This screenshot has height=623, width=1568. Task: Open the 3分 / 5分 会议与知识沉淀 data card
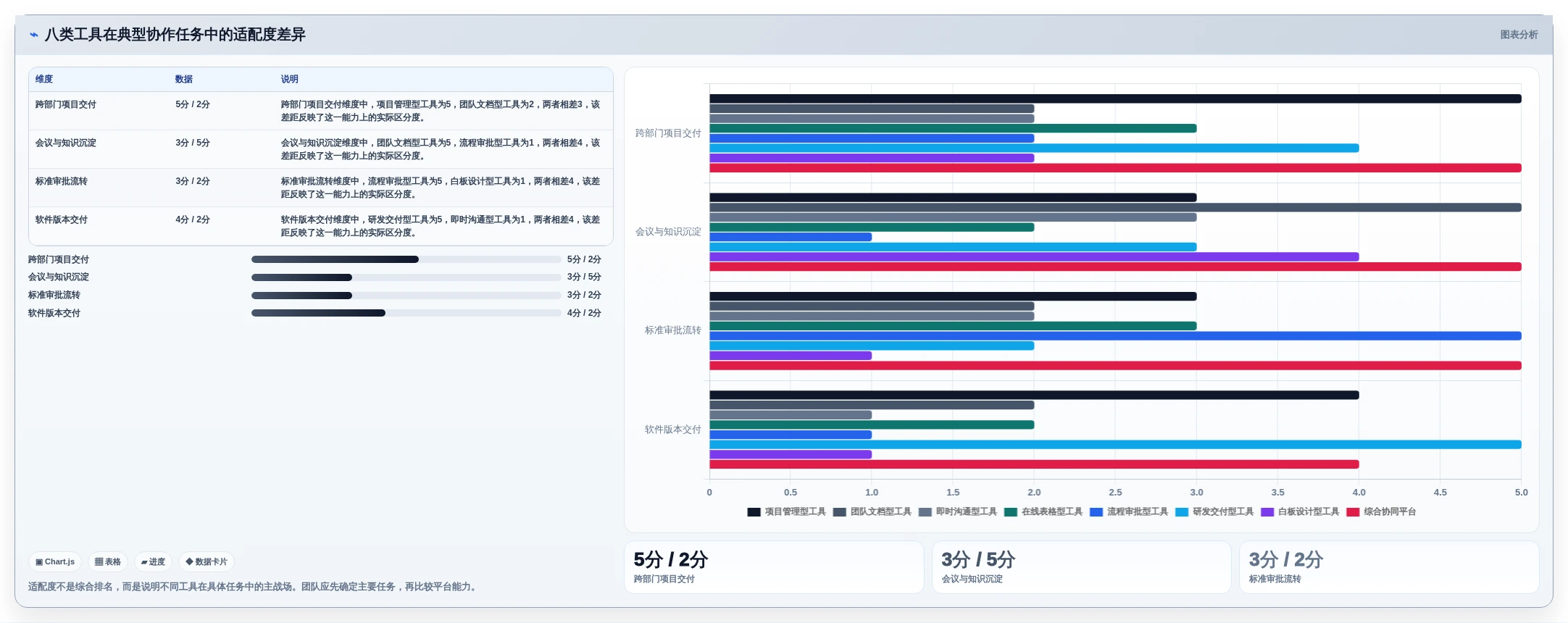(1081, 567)
